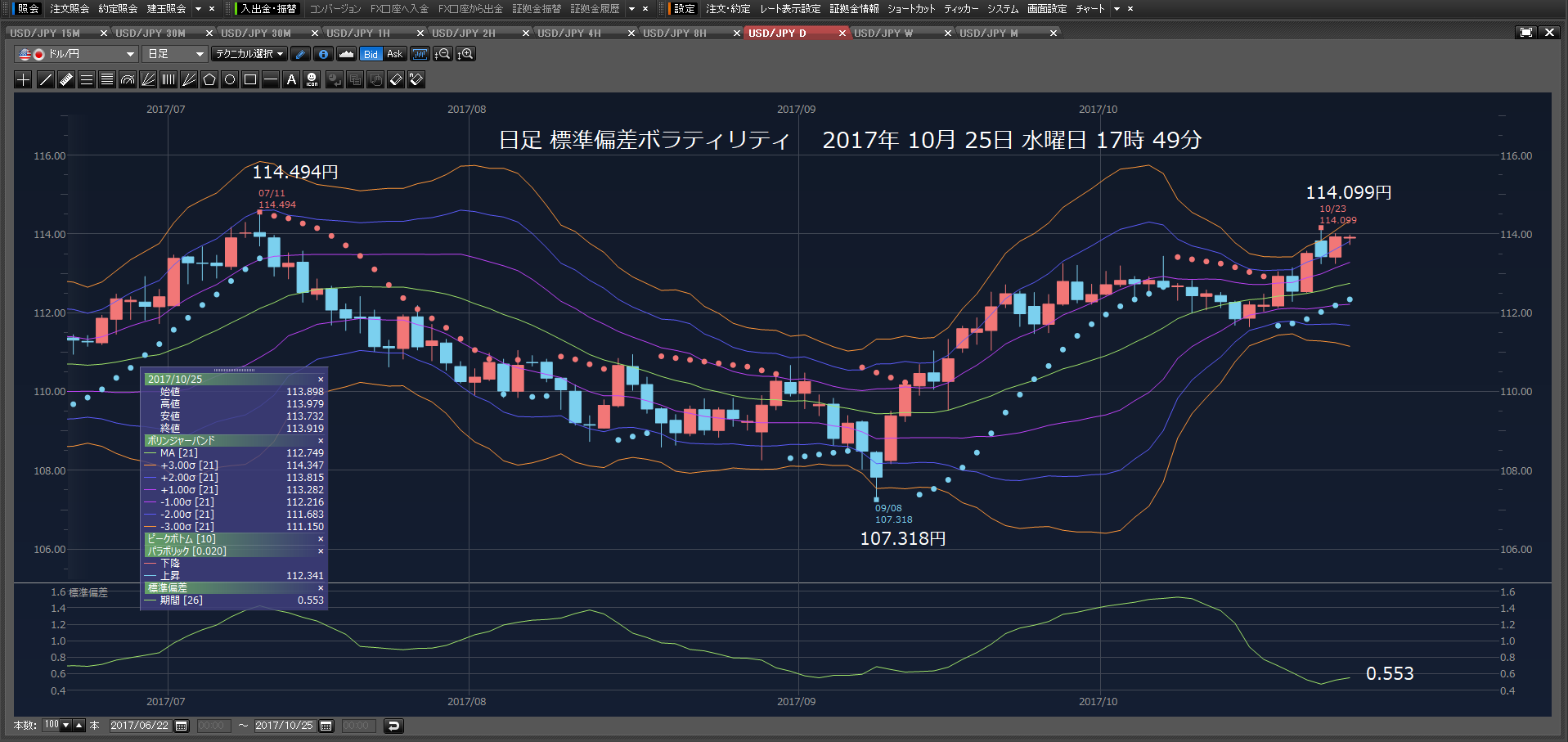Select the Fibonacci fan tool
1568x742 pixels.
point(148,79)
